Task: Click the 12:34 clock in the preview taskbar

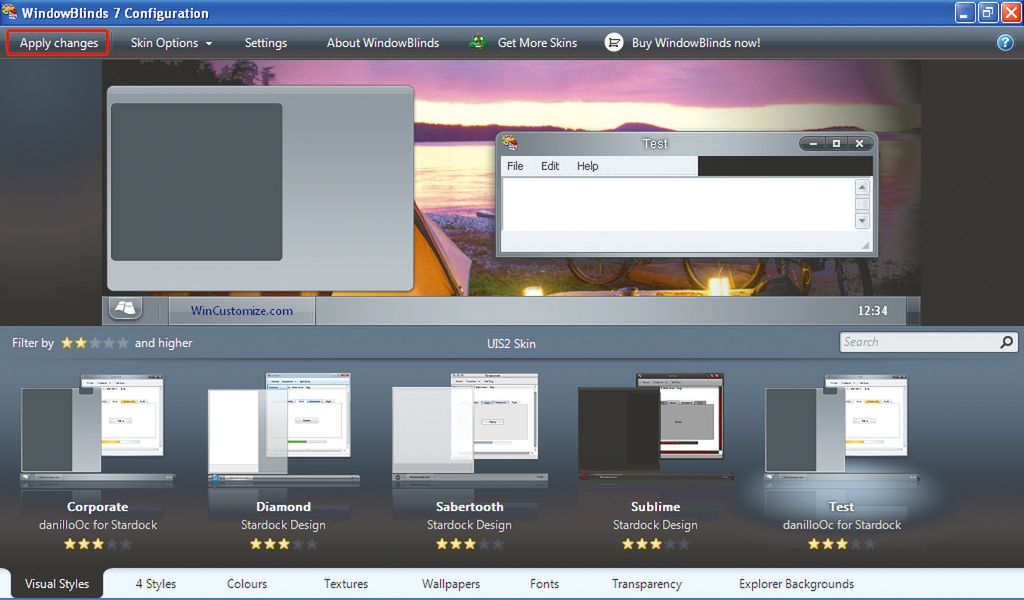Action: [x=872, y=311]
